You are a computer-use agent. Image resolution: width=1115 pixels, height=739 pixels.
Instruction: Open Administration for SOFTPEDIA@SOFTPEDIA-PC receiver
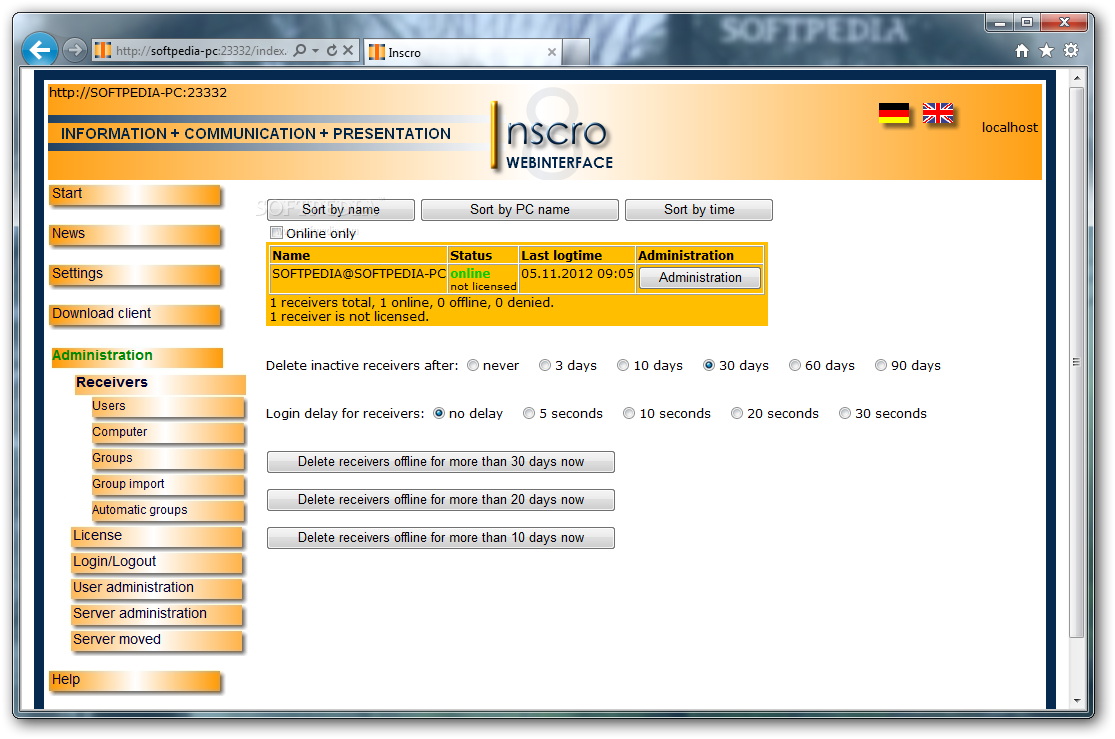click(x=700, y=278)
